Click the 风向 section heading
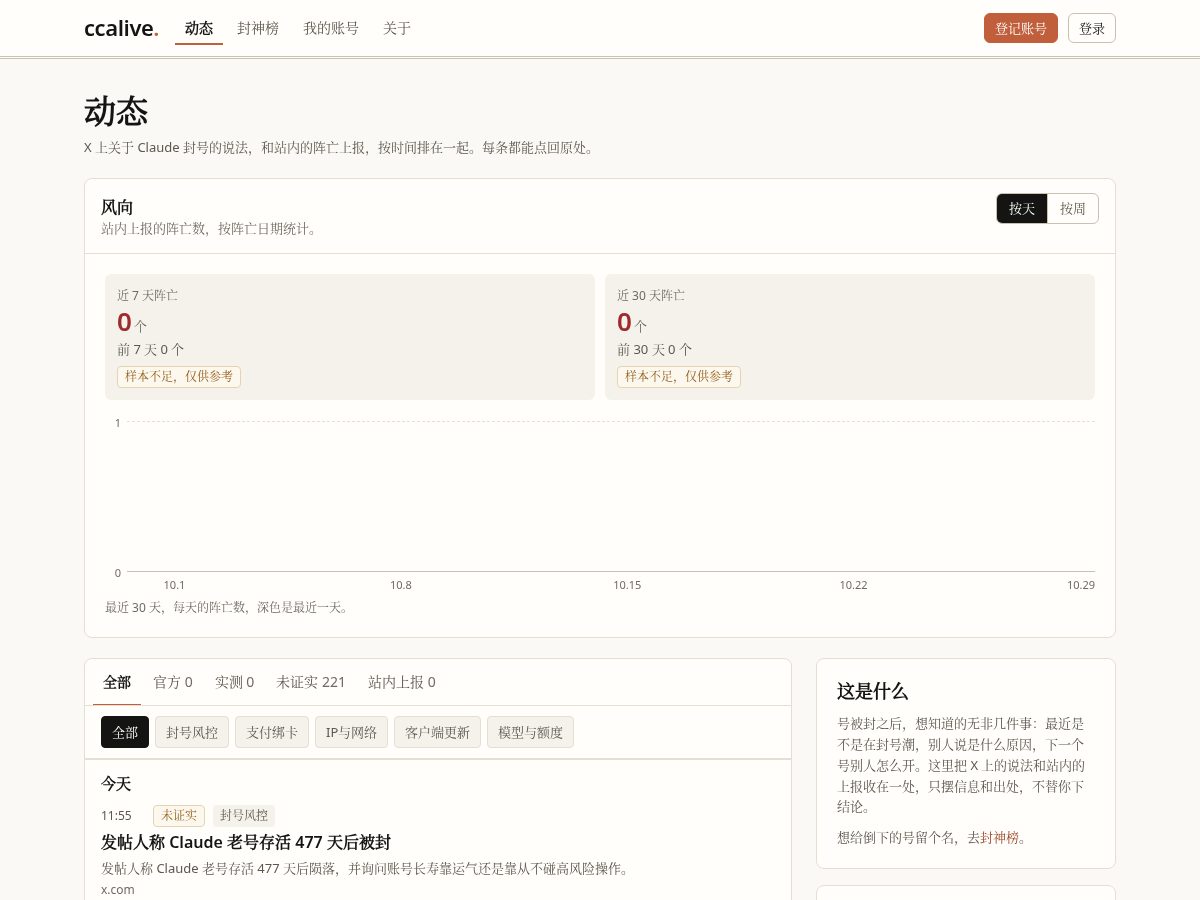The image size is (1200, 900). click(x=117, y=207)
